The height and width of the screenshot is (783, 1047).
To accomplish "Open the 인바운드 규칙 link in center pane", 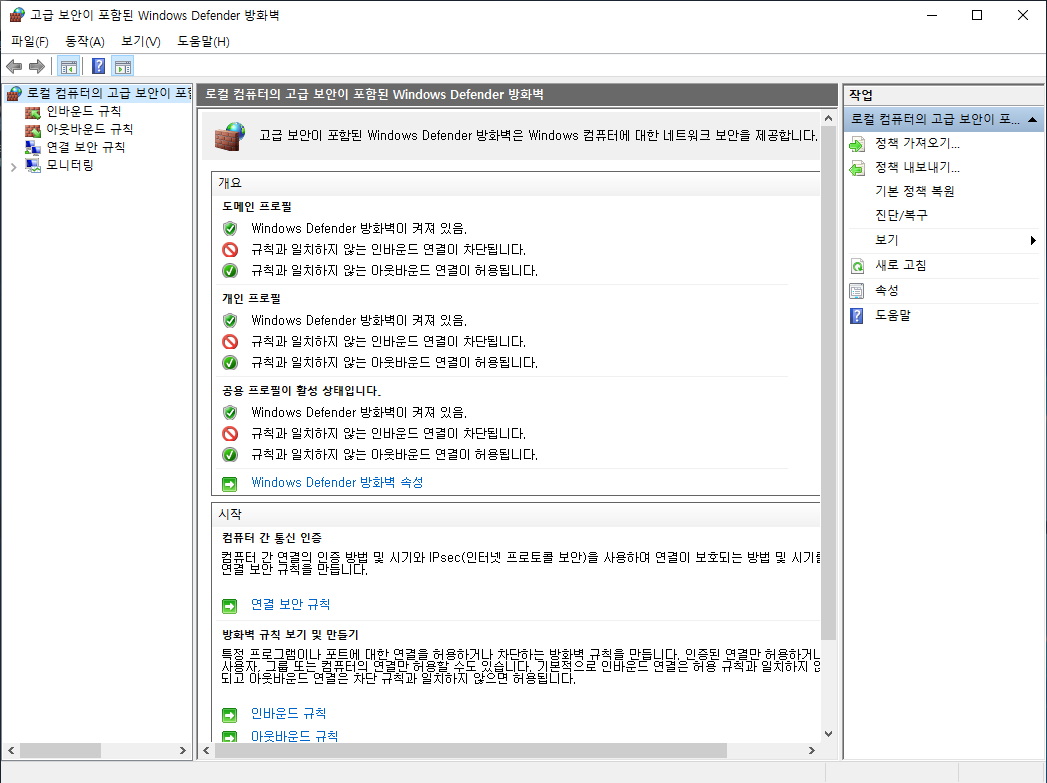I will (288, 714).
